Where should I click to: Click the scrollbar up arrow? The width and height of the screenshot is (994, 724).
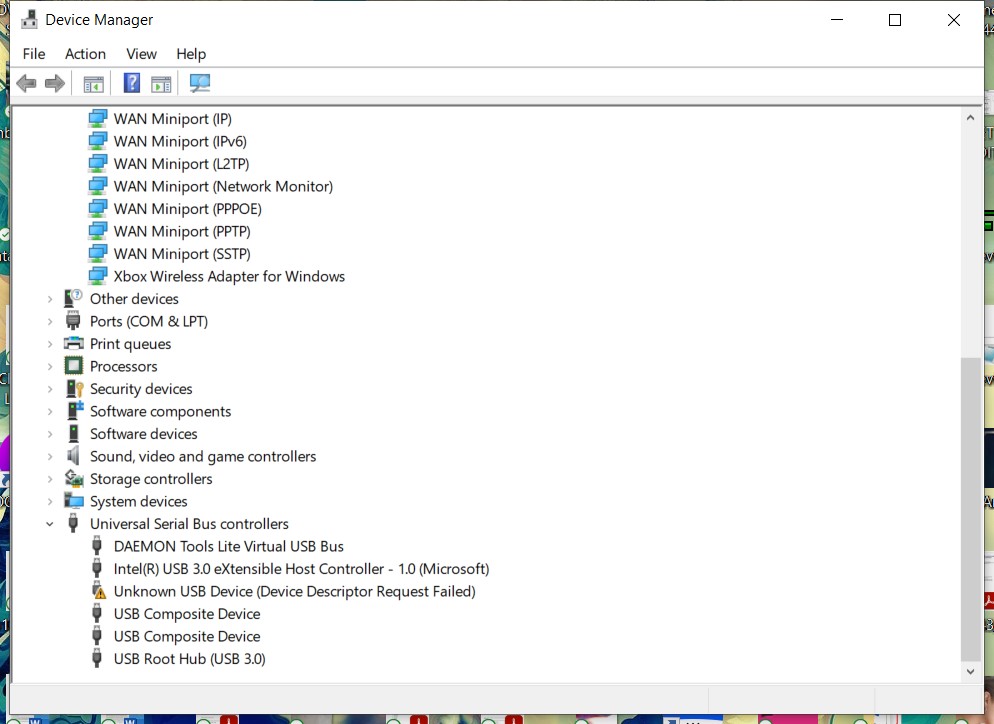970,118
